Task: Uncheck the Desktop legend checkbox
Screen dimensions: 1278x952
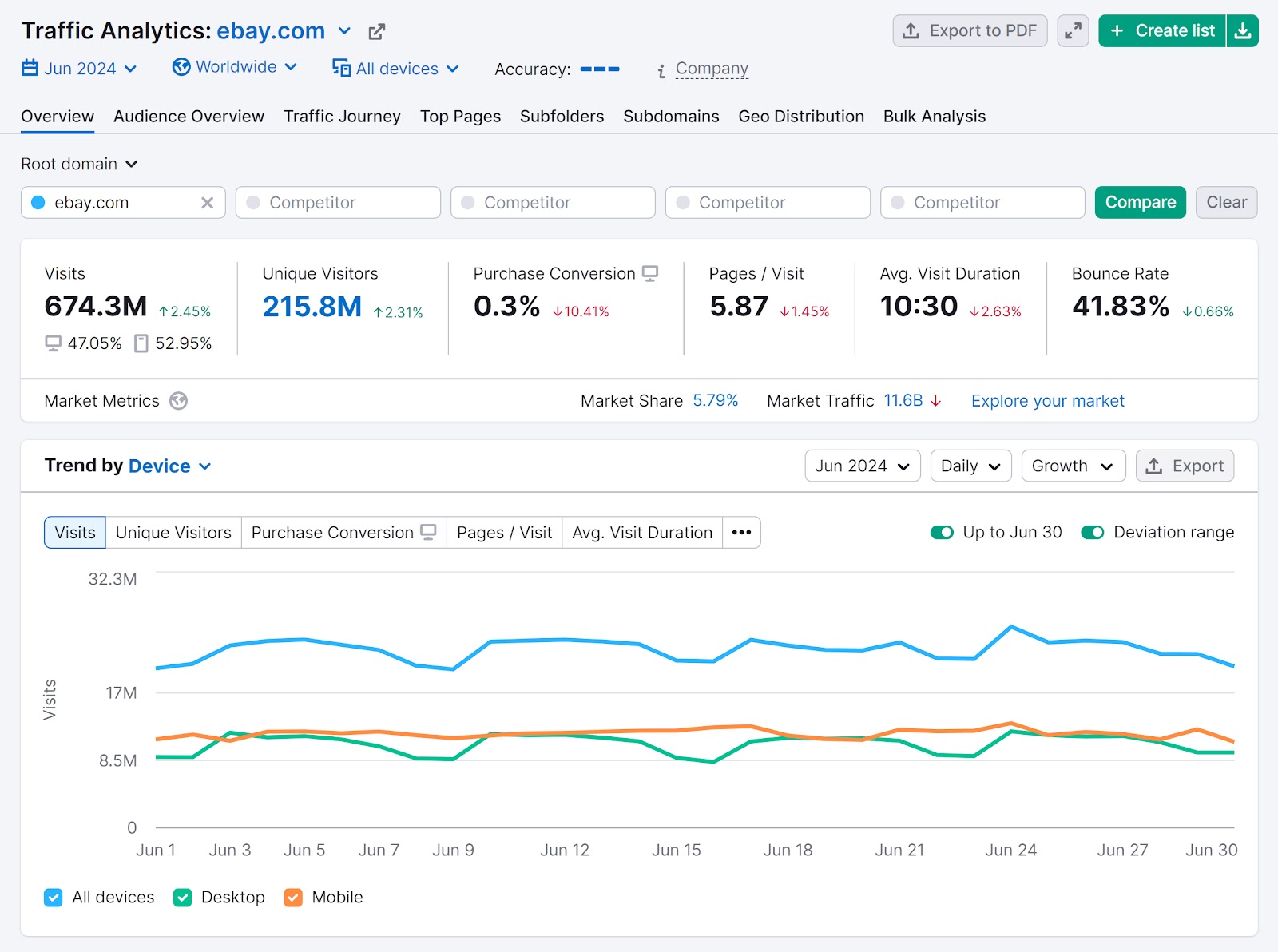Action: pyautogui.click(x=183, y=898)
